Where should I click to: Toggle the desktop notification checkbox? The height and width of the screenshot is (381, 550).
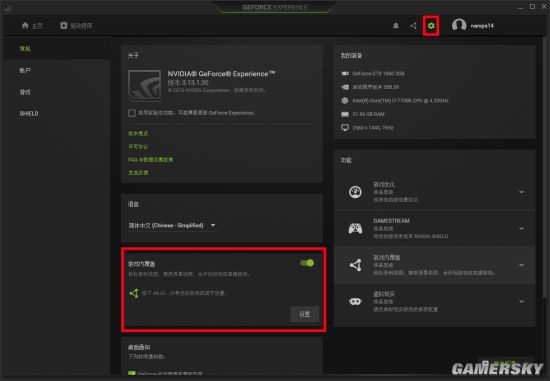click(x=132, y=373)
